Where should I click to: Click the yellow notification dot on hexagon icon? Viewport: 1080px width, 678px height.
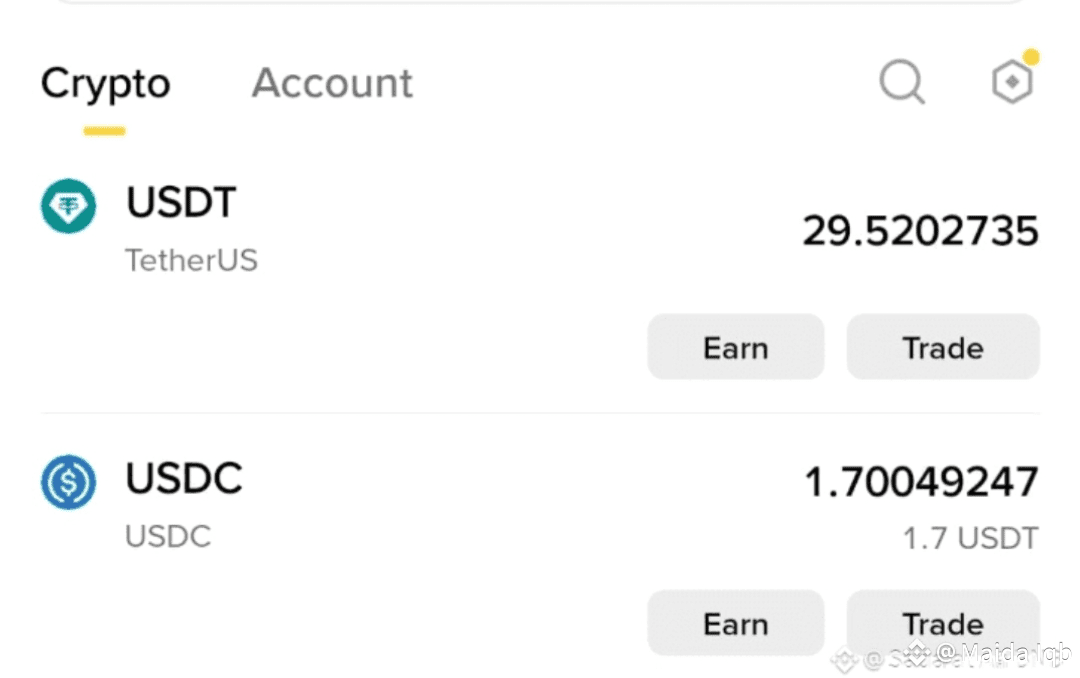1030,56
